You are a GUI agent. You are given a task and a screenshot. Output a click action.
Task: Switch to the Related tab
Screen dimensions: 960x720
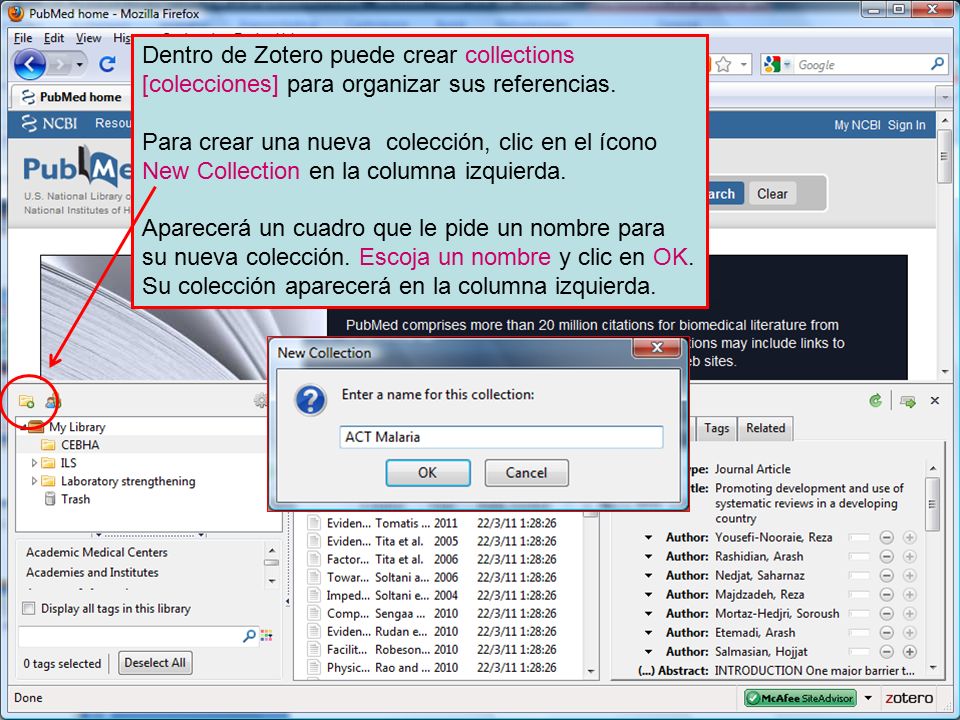(765, 428)
